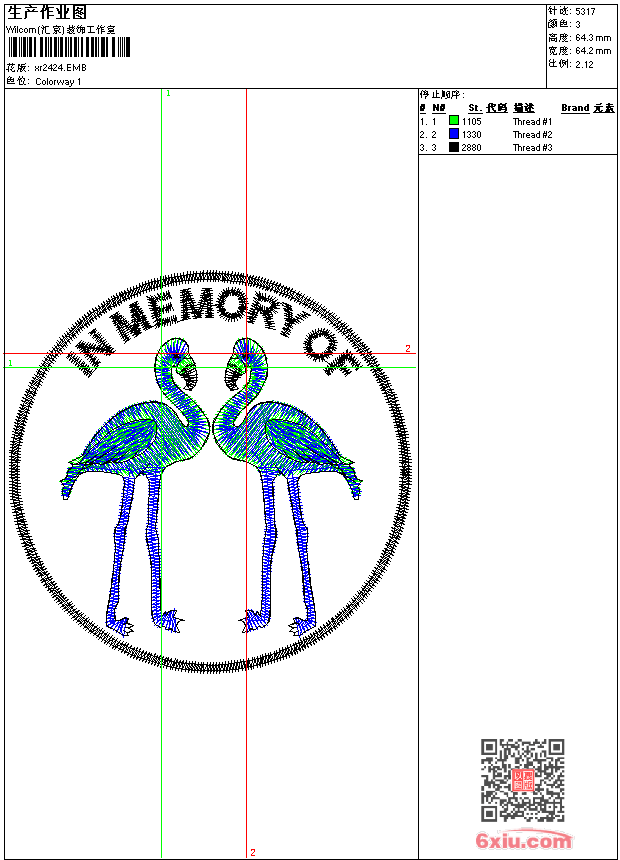The width and height of the screenshot is (620, 860).
Task: Click the width value 64.2 mm
Action: pos(593,51)
